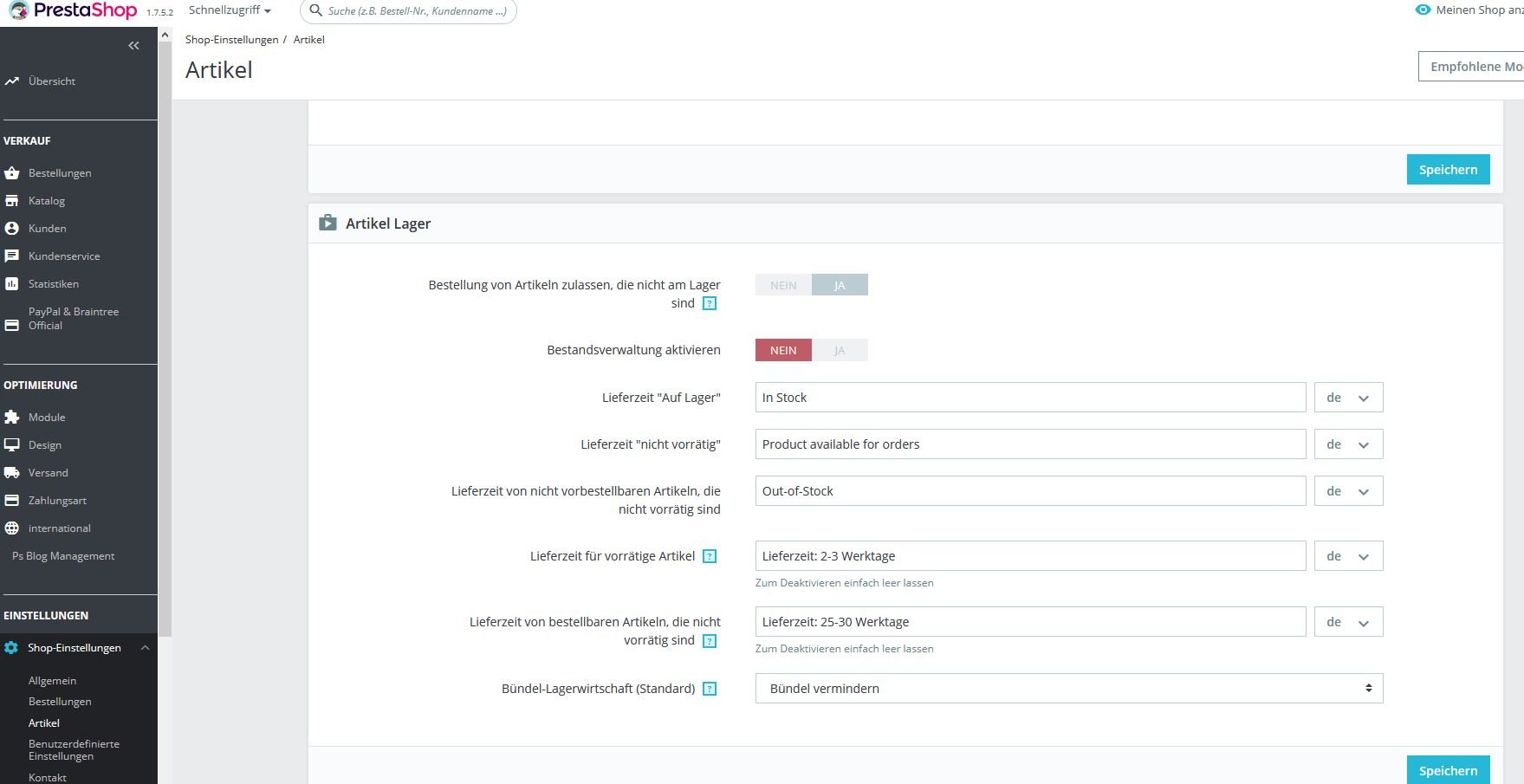
Task: Collapse the Shop-Einstellungen submenu chevron
Action: [x=145, y=648]
